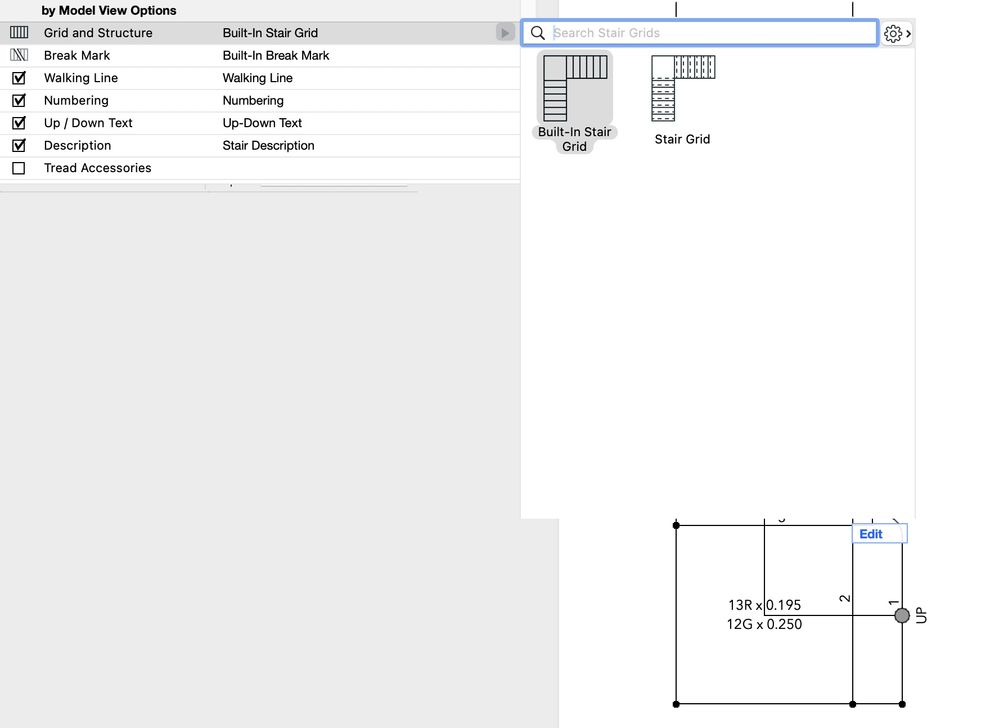Click the gray stair start hotspot
The width and height of the screenshot is (999, 728).
(902, 615)
